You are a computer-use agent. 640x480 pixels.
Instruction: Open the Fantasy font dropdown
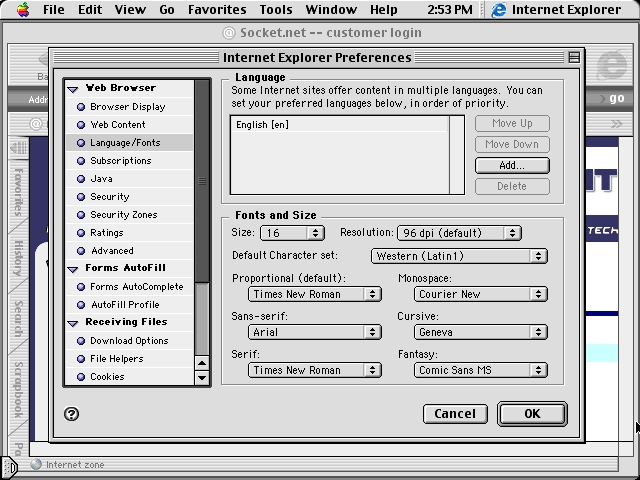click(481, 370)
